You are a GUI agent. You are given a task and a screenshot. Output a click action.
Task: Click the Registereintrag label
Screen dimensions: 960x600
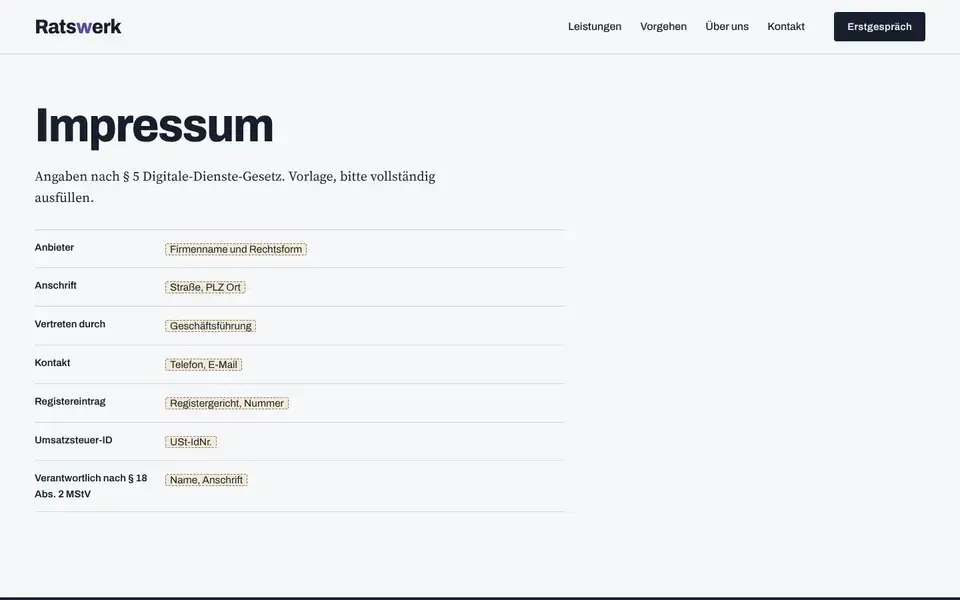coord(70,402)
